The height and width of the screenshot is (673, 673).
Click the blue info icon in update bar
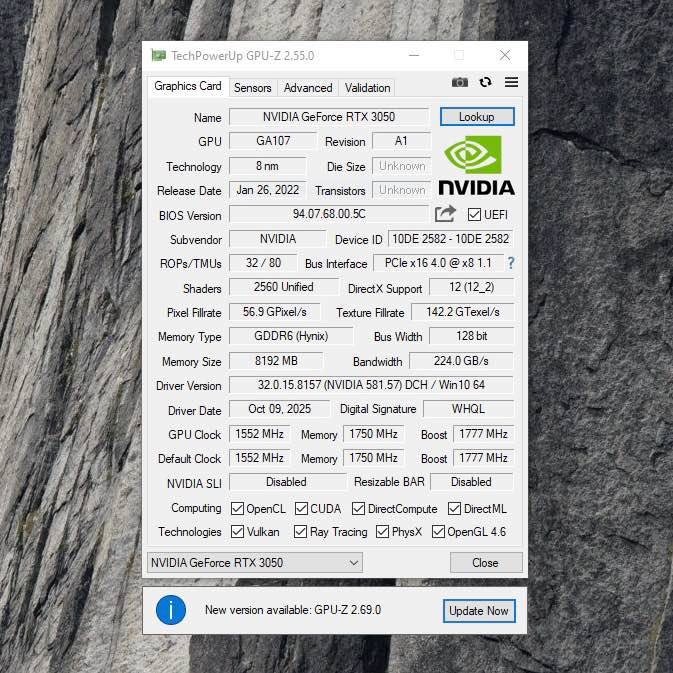(171, 610)
